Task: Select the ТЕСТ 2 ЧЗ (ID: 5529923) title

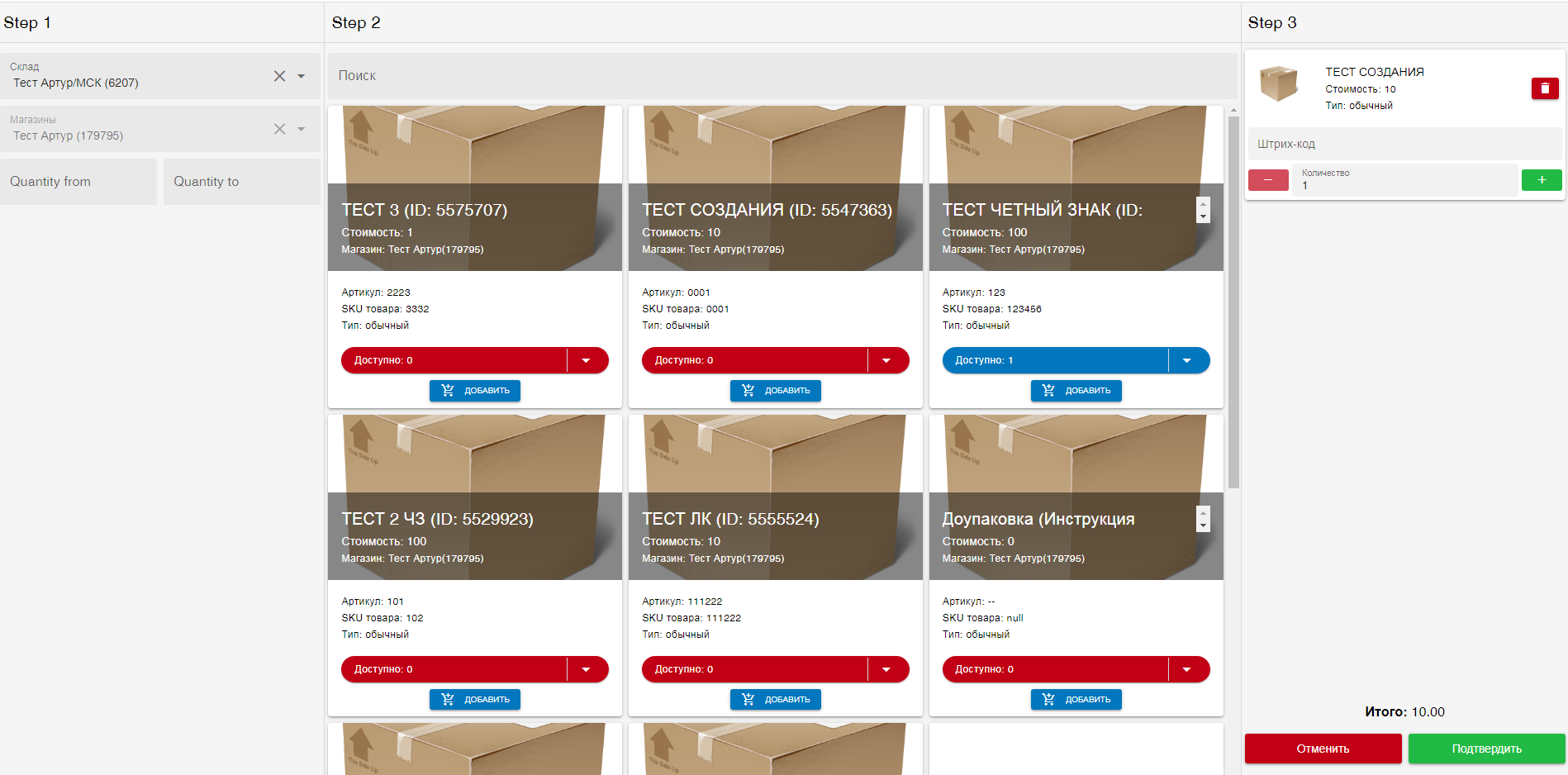Action: coord(438,519)
